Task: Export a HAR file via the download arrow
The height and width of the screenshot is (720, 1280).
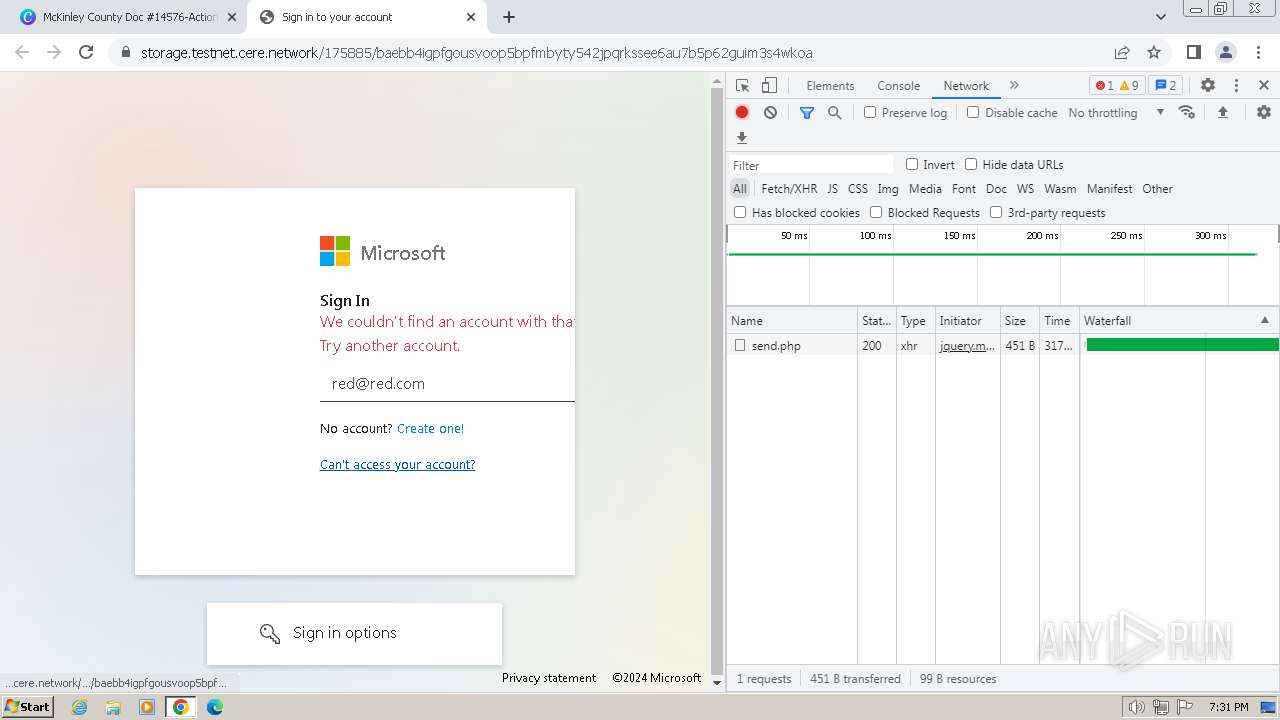Action: (x=742, y=138)
